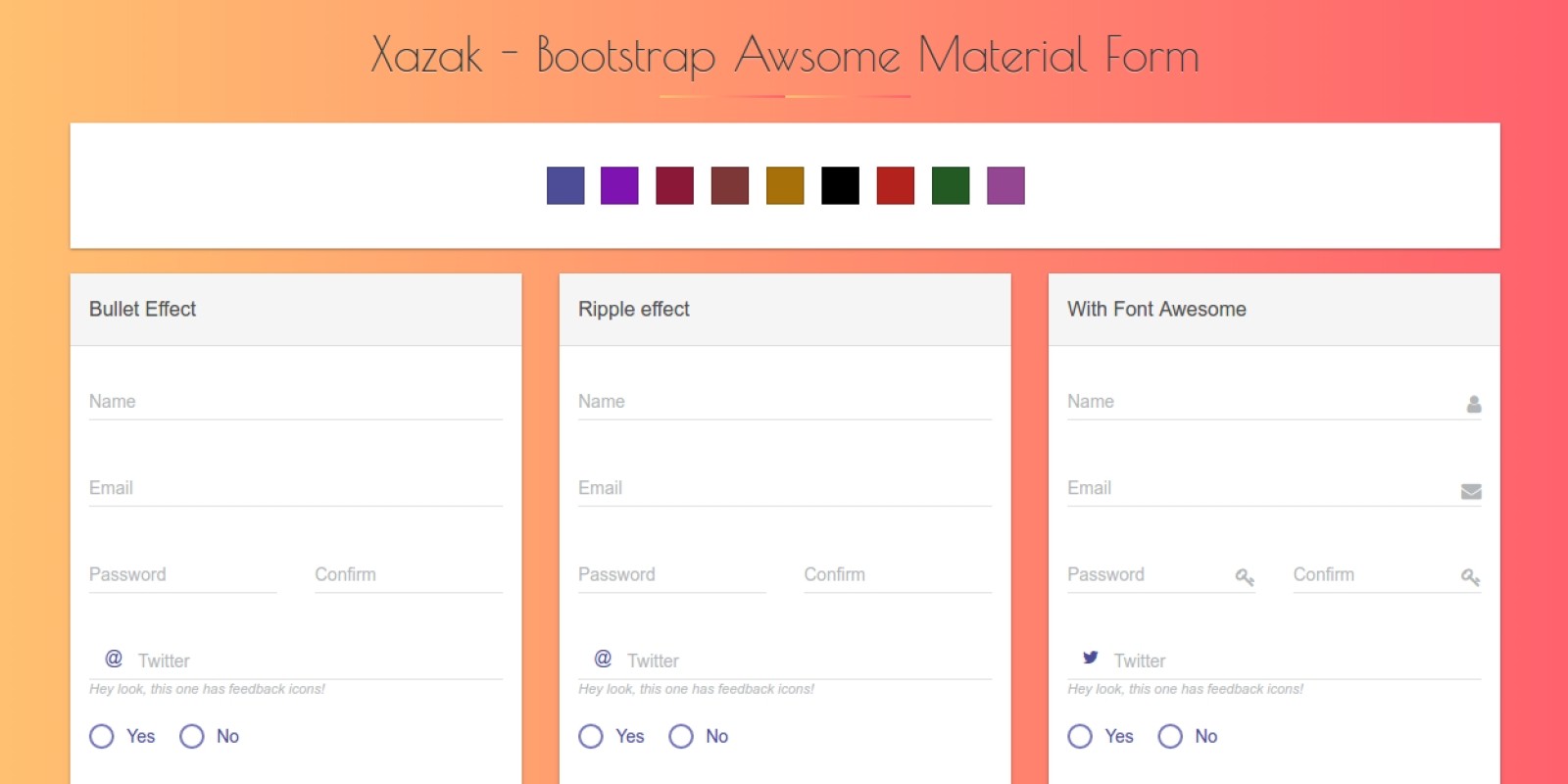Choose No radio in Bullet Effect form
The image size is (1568, 784).
click(192, 736)
